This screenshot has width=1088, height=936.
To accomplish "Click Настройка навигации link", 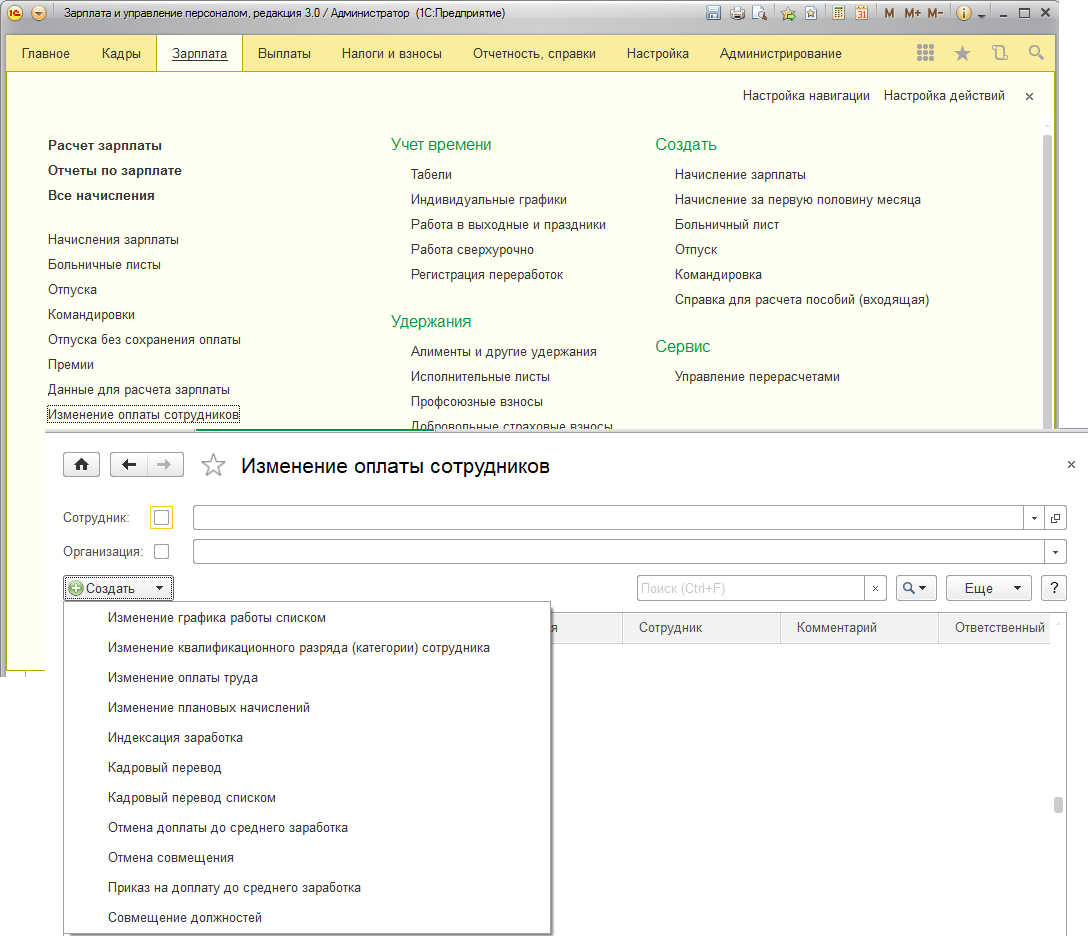I will click(805, 96).
